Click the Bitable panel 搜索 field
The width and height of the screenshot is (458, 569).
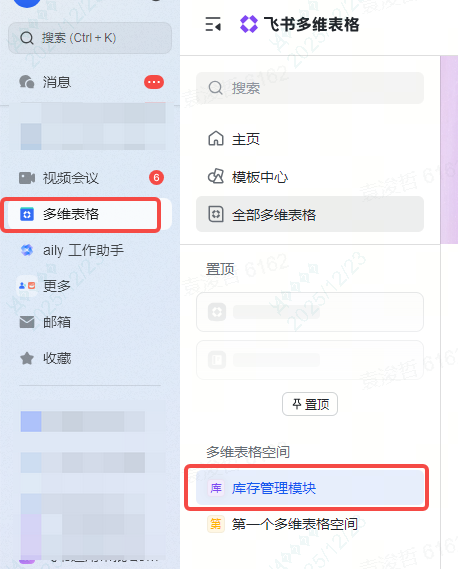point(310,88)
